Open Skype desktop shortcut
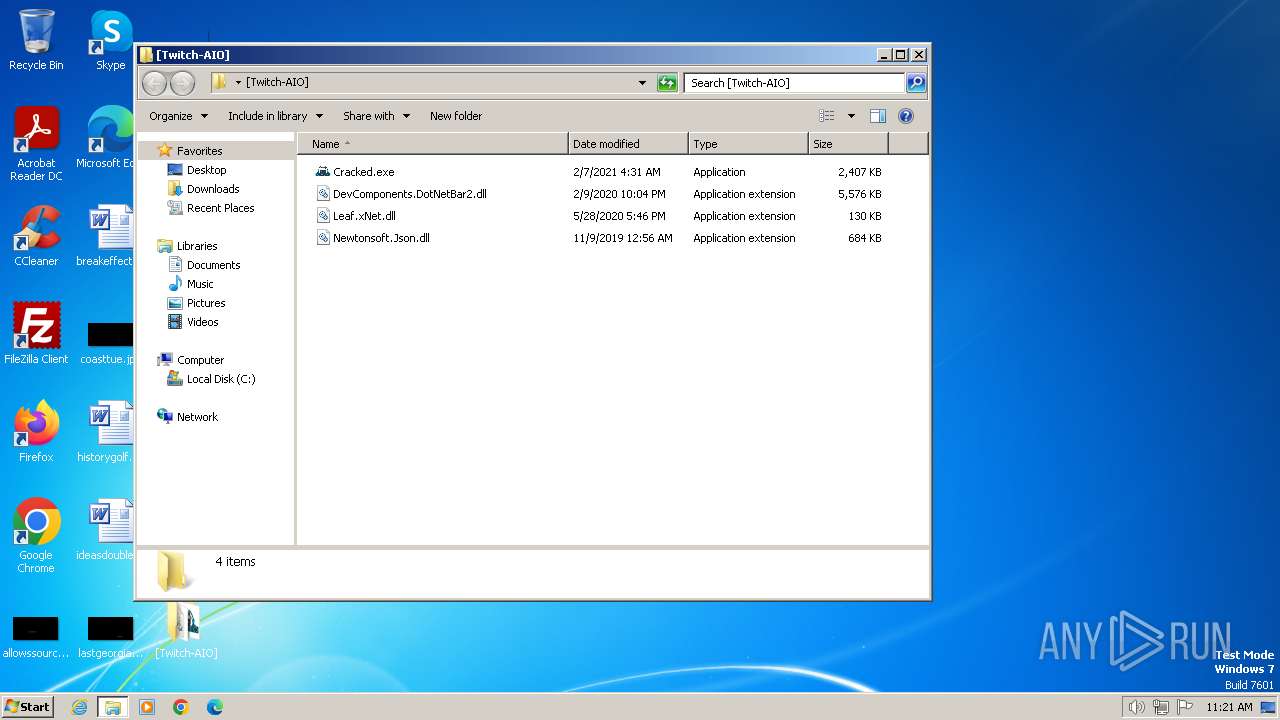This screenshot has height=720, width=1280. [110, 40]
